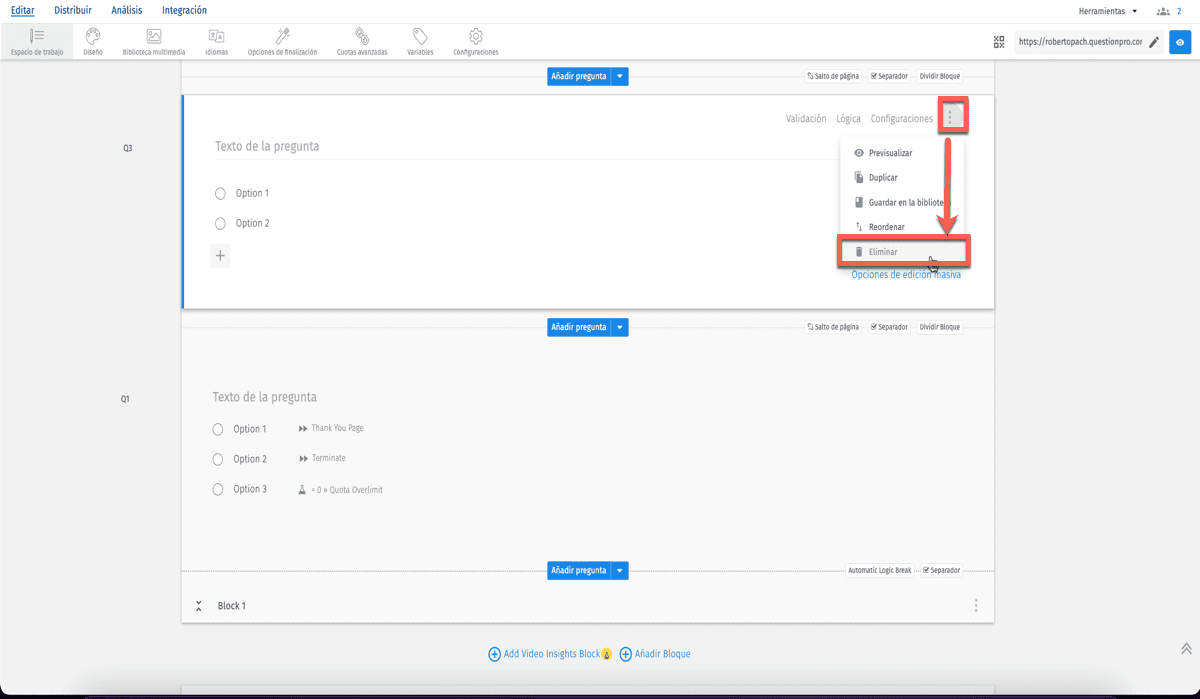This screenshot has height=699, width=1200.
Task: Show the survey QR code icon
Action: [999, 42]
